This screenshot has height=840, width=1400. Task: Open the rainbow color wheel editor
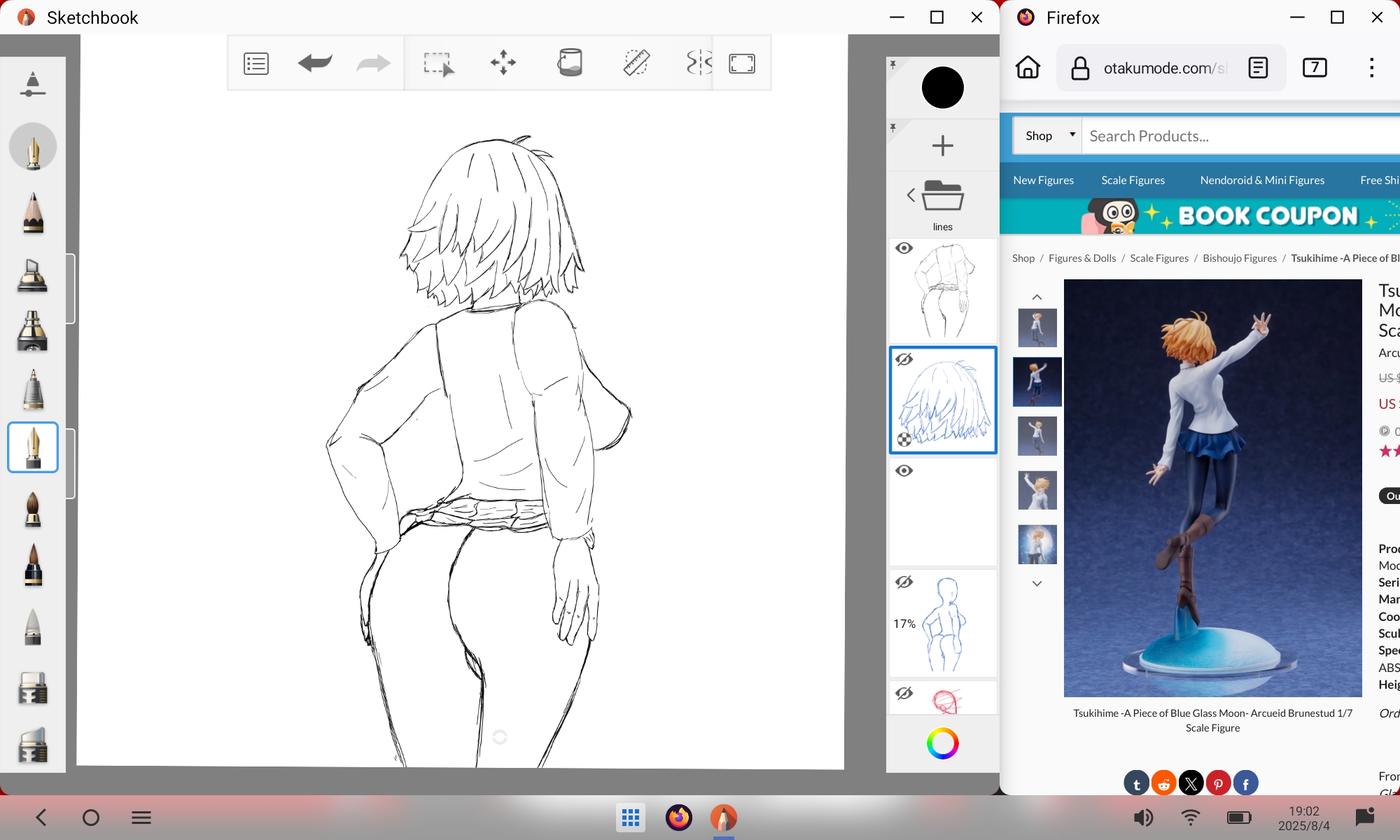(x=943, y=743)
